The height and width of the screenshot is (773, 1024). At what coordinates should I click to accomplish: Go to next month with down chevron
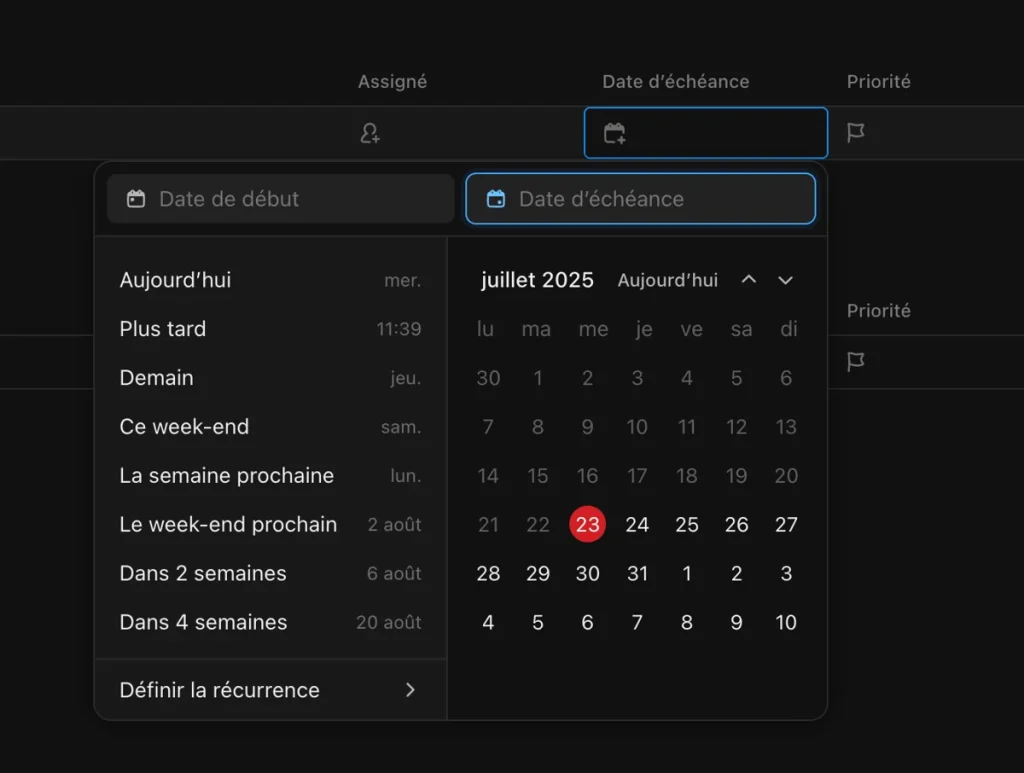(786, 280)
